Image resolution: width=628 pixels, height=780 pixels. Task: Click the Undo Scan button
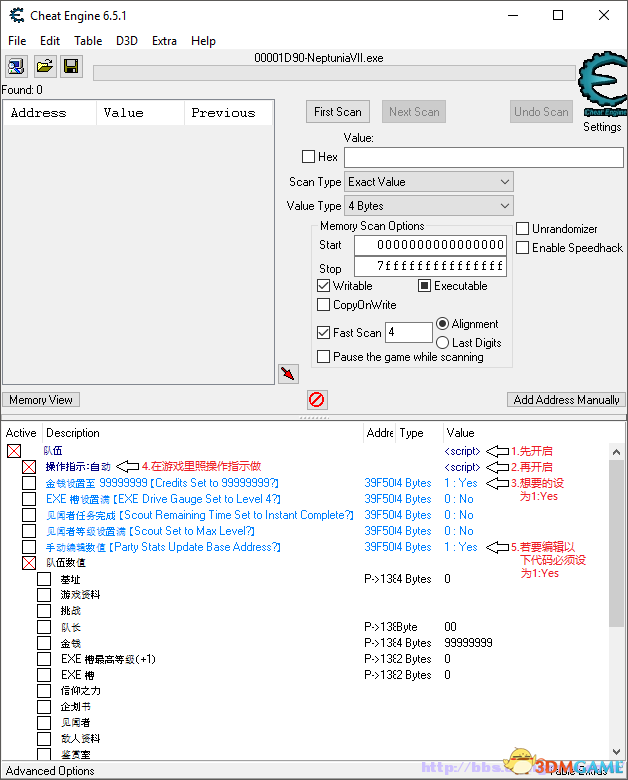pos(541,112)
